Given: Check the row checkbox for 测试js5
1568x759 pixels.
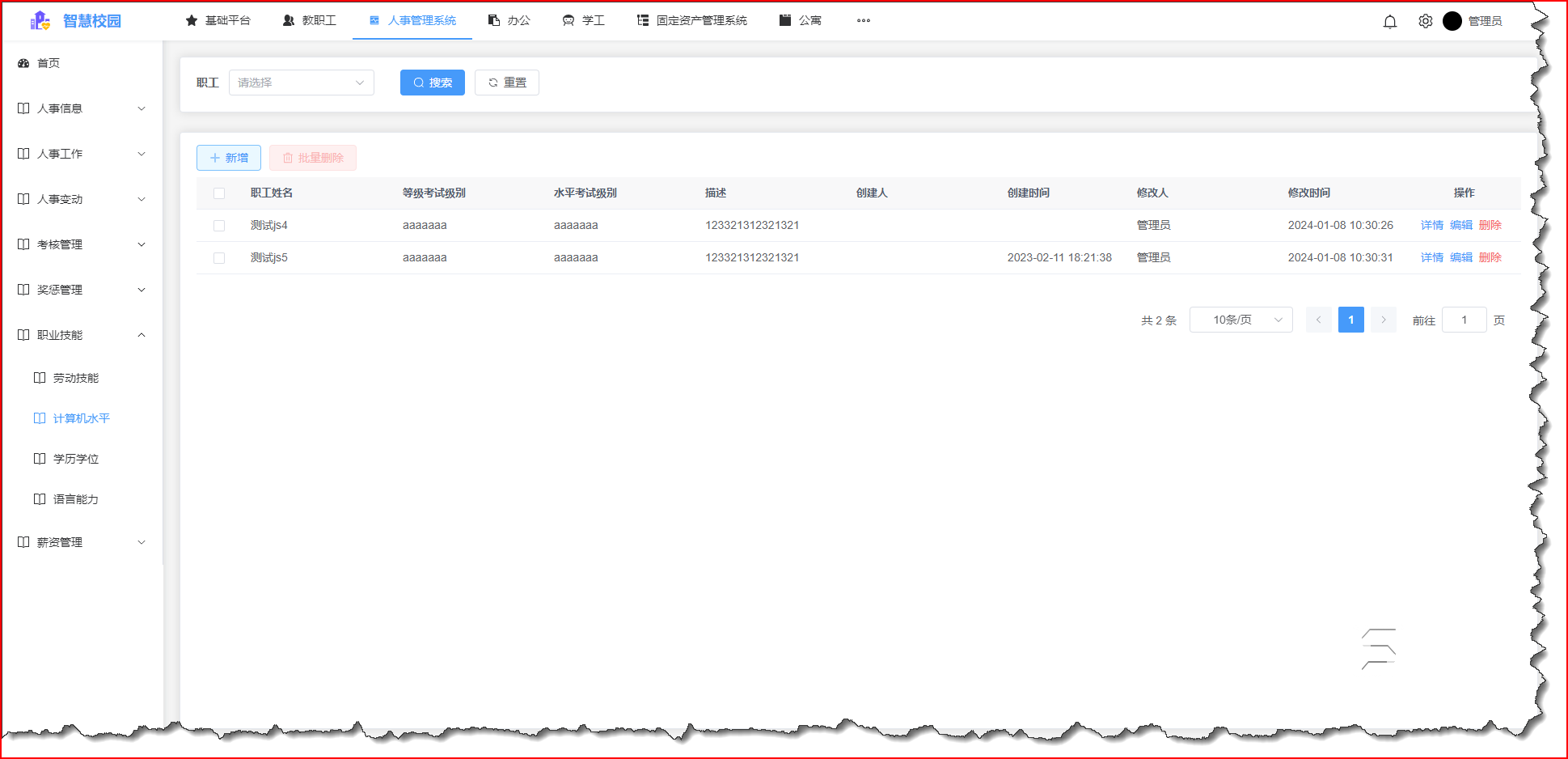Looking at the screenshot, I should pos(219,258).
